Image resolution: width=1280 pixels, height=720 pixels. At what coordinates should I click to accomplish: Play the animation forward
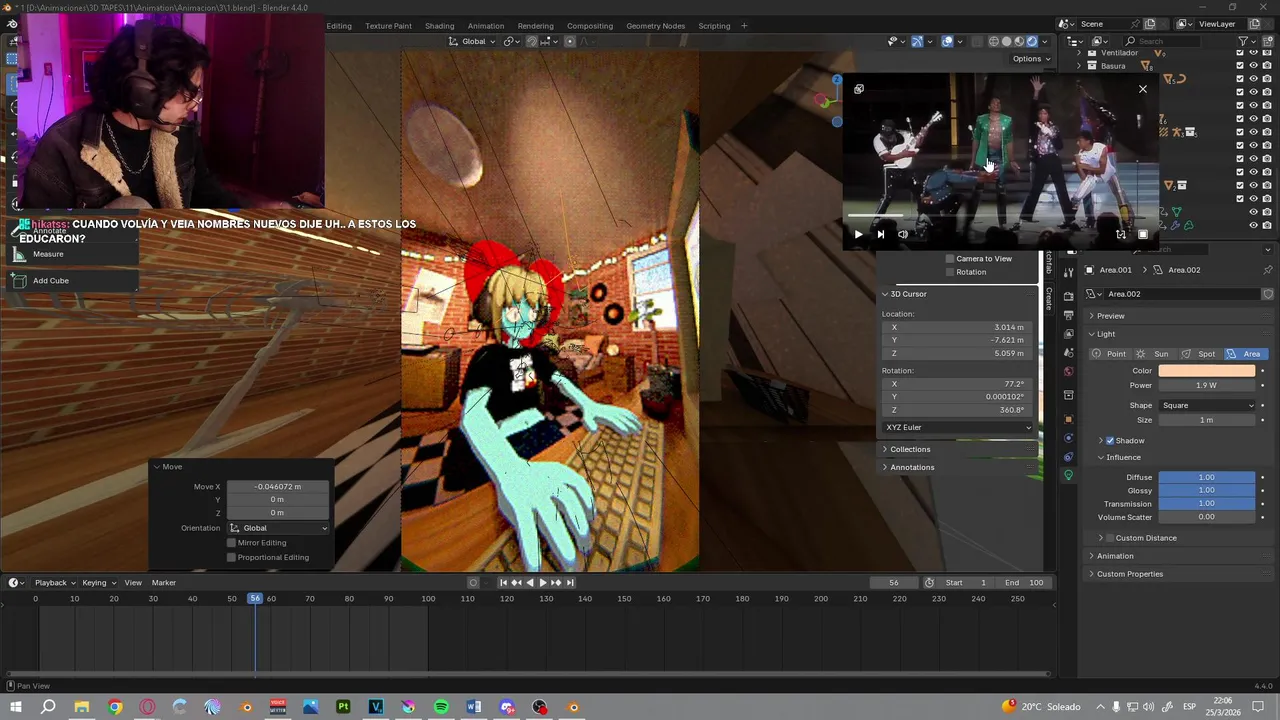coord(543,583)
